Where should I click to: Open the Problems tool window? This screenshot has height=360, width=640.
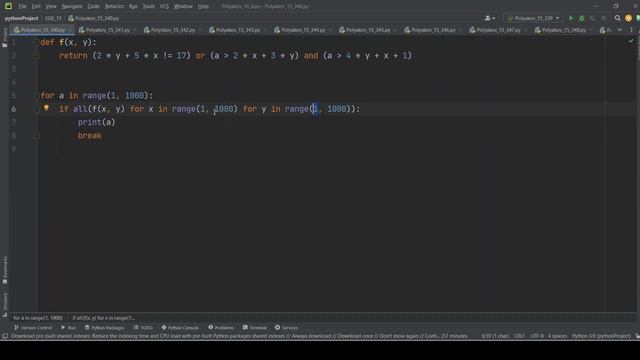pos(221,328)
